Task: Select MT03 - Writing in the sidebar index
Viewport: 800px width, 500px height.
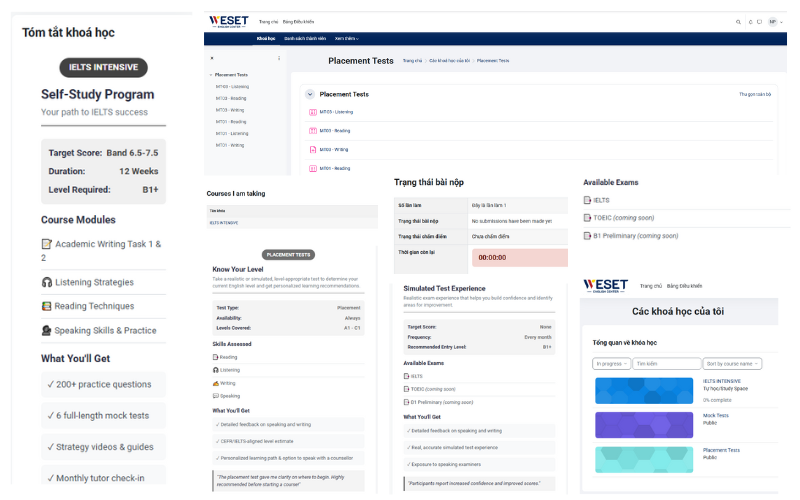Action: coord(230,110)
